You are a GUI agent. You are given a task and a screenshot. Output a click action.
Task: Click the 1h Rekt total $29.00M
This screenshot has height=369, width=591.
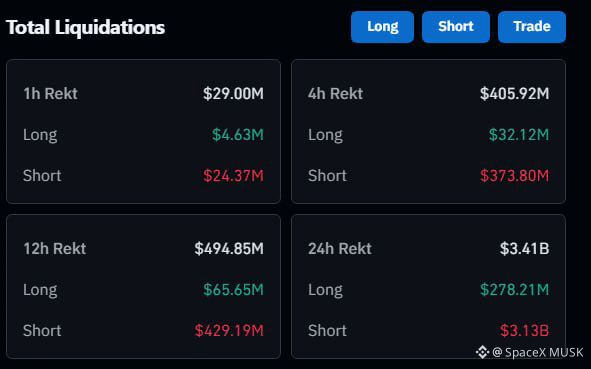click(233, 93)
